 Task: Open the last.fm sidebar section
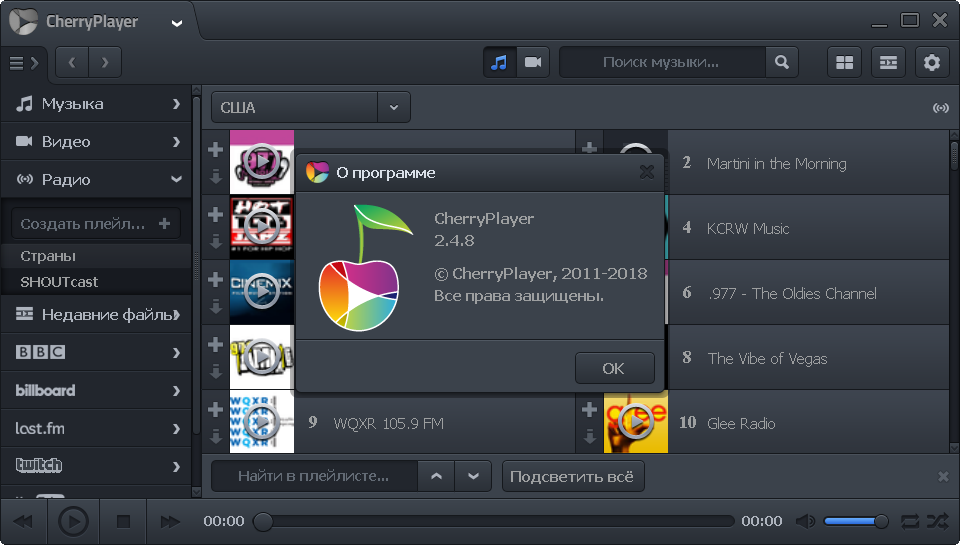97,429
